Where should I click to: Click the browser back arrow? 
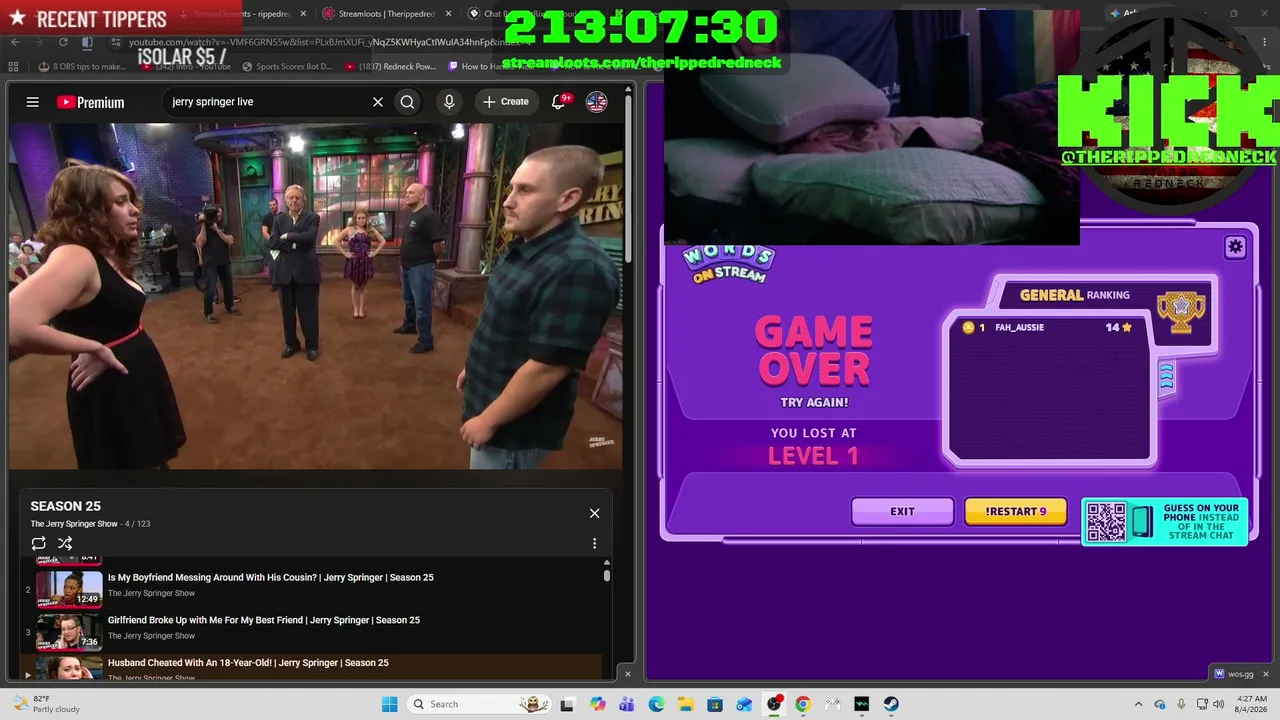pos(15,42)
